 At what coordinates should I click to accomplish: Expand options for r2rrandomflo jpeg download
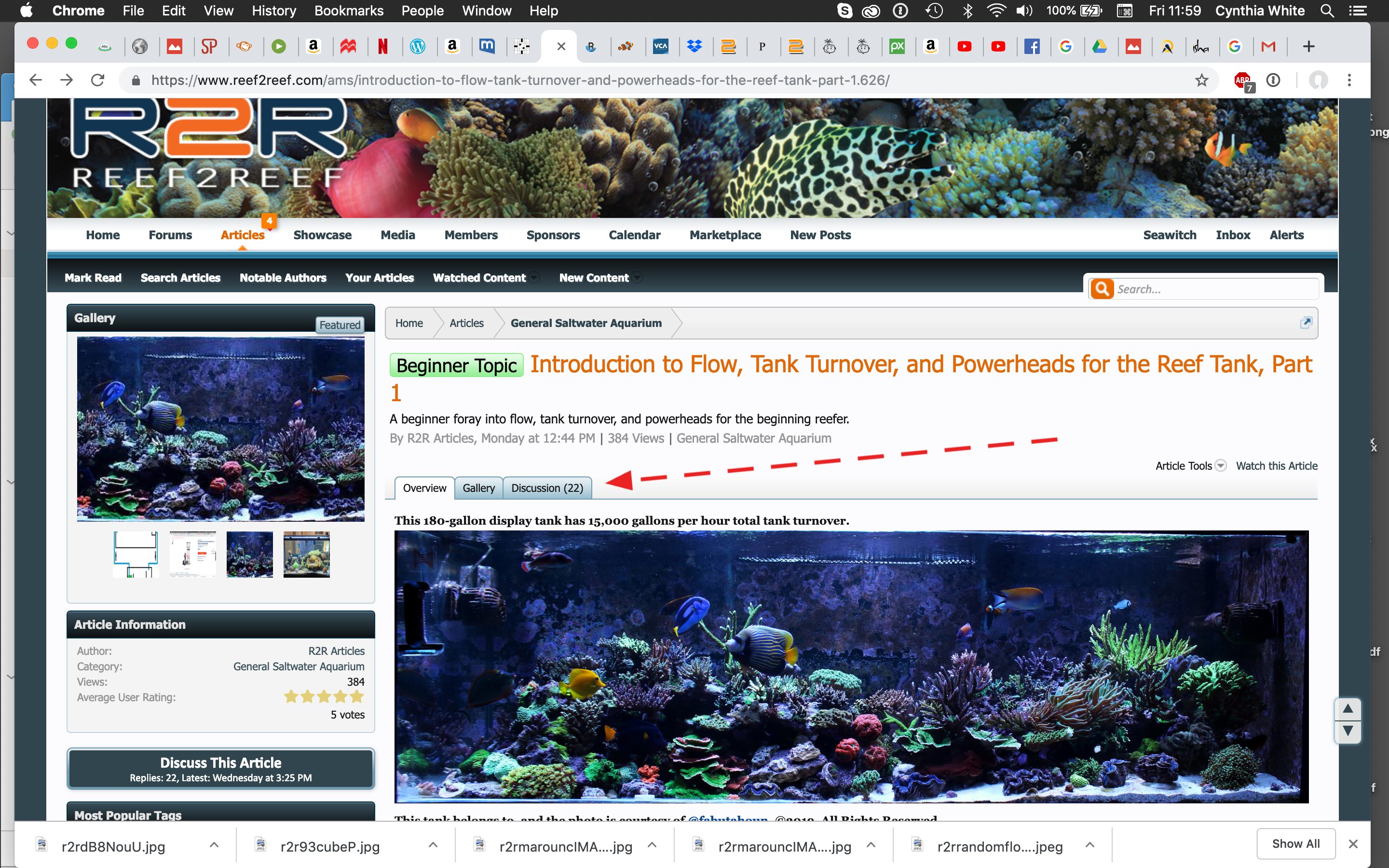point(1090,845)
